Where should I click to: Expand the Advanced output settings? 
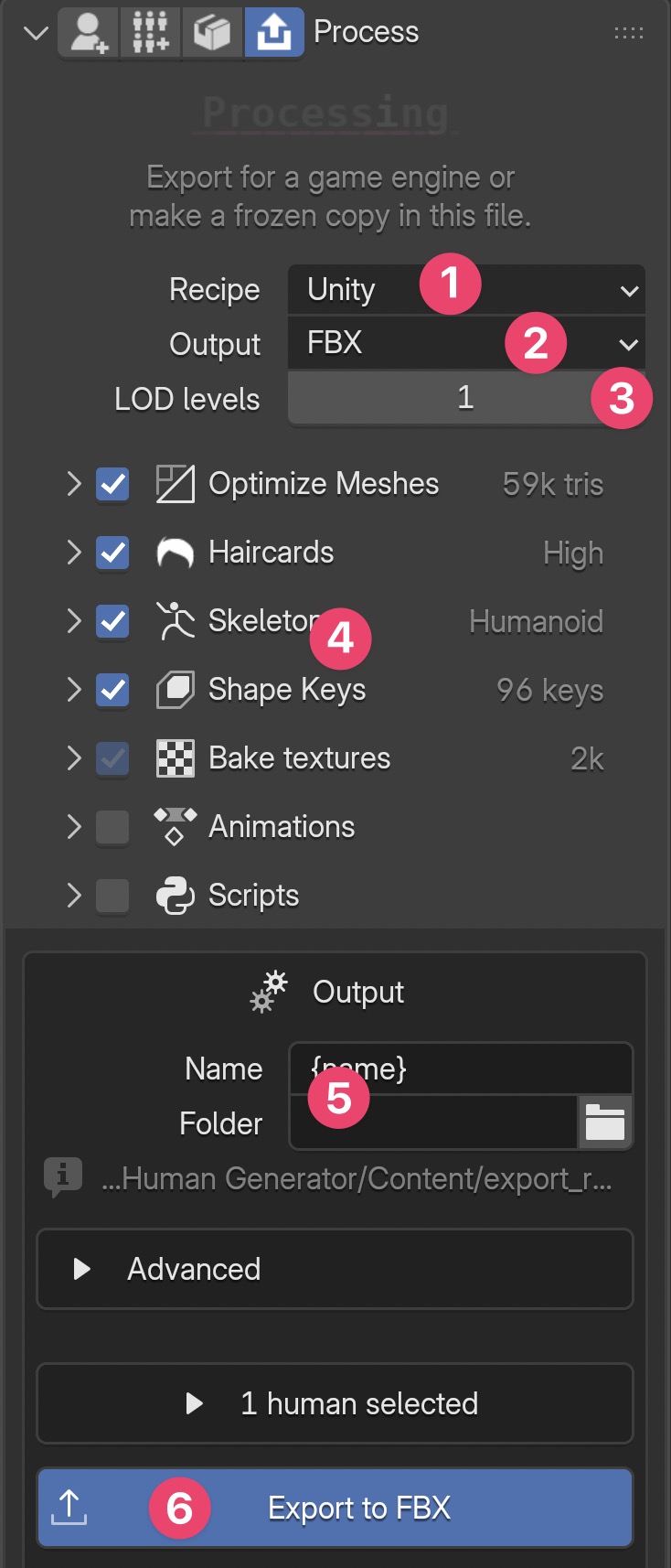point(335,1269)
